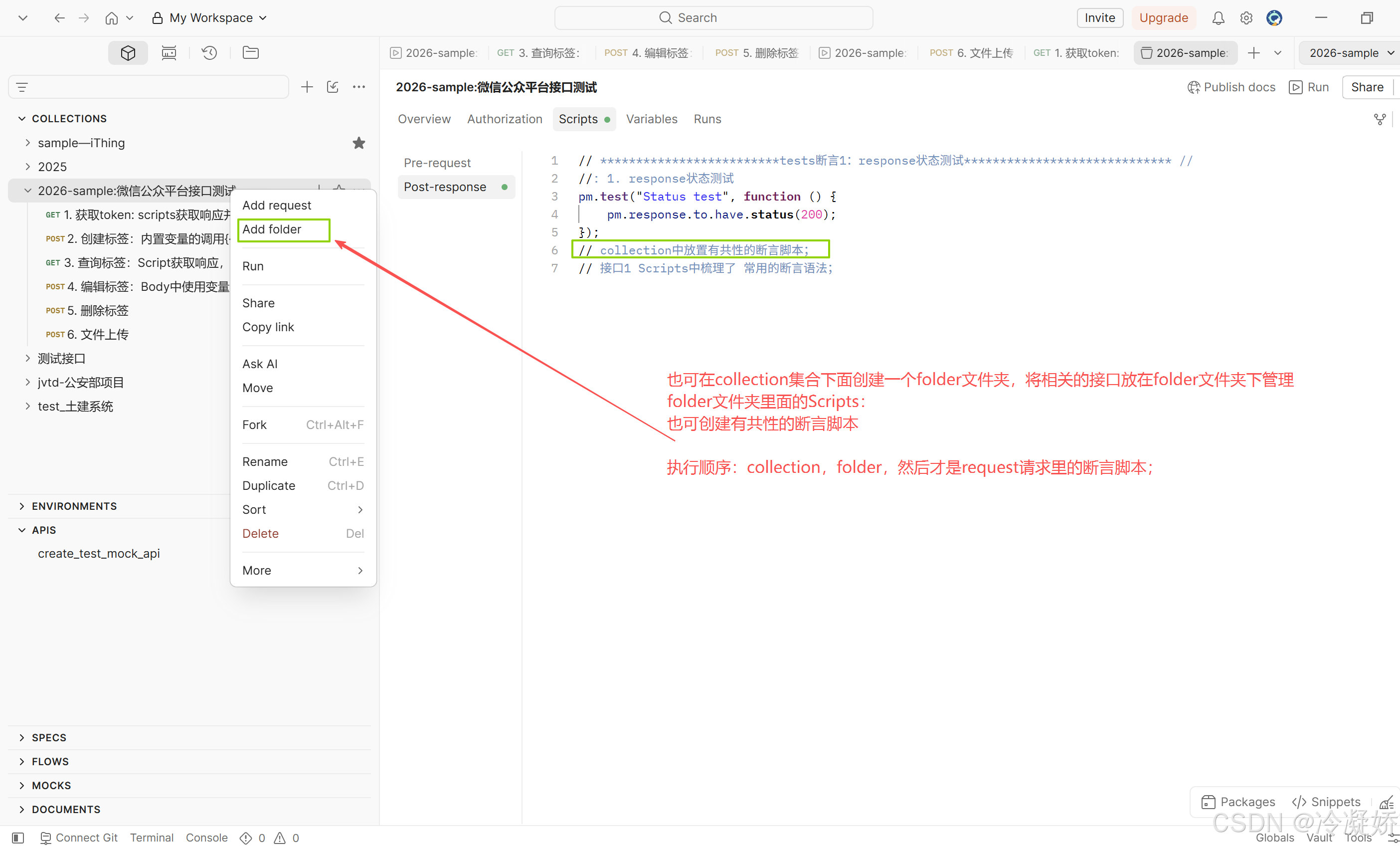Open the settings gear icon

1245,18
